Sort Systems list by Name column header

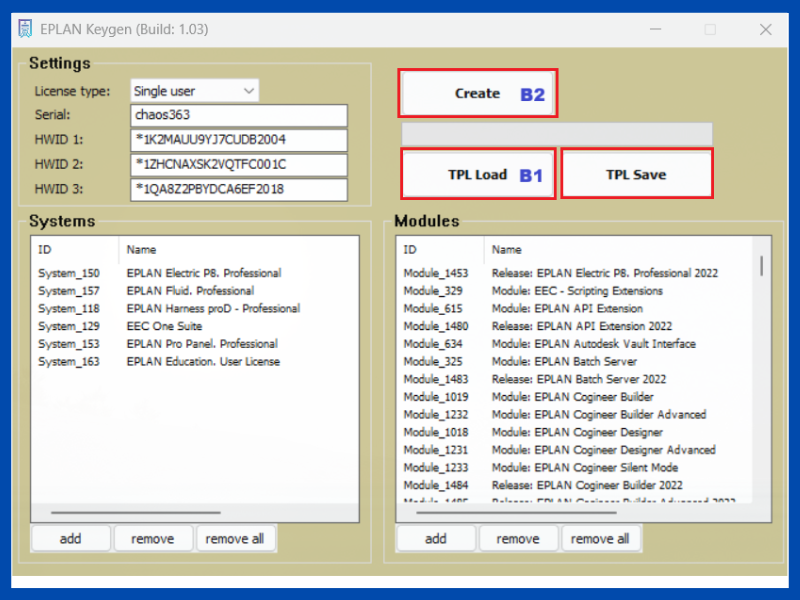141,249
